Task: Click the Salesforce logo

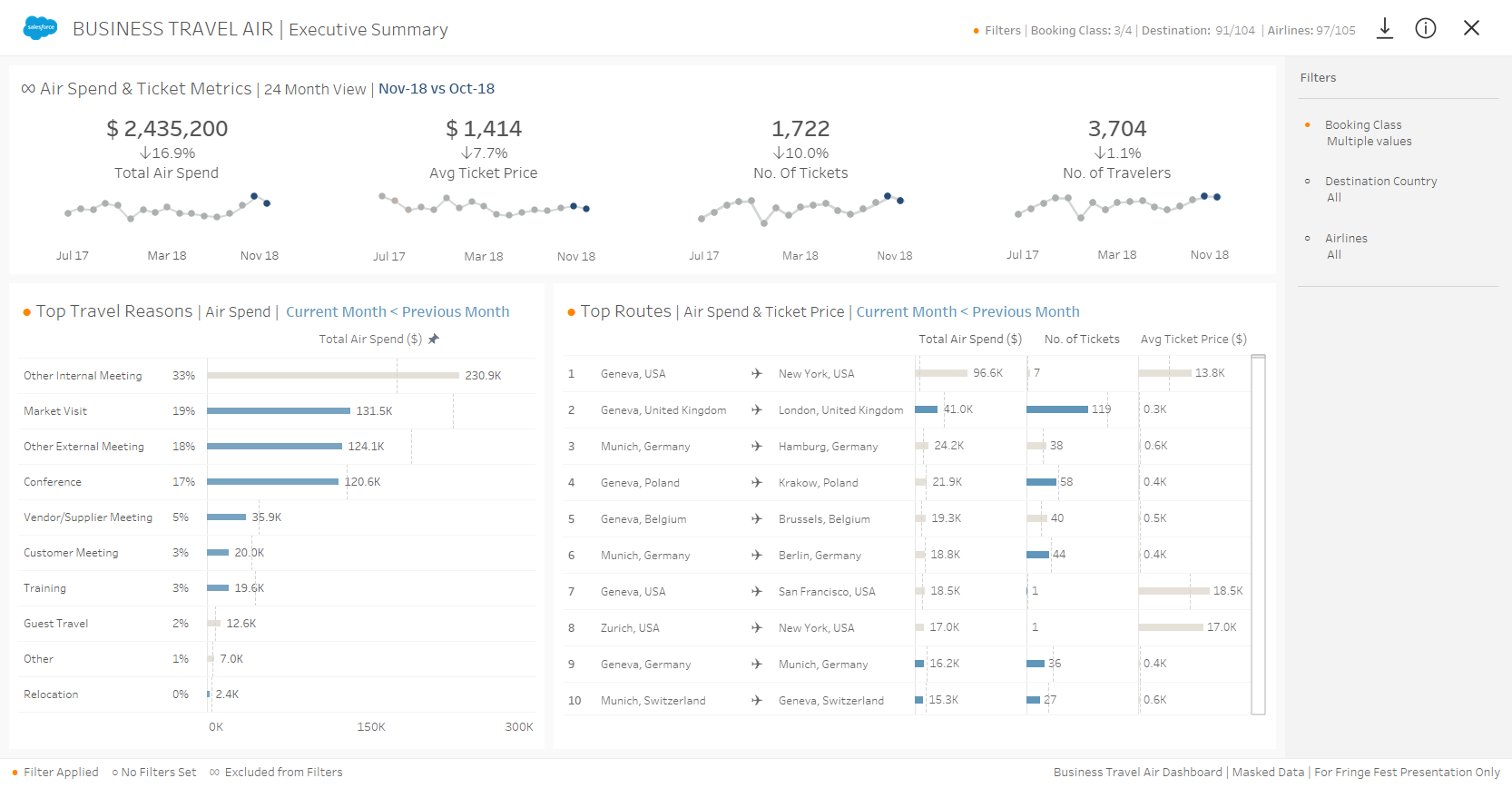Action: (40, 28)
